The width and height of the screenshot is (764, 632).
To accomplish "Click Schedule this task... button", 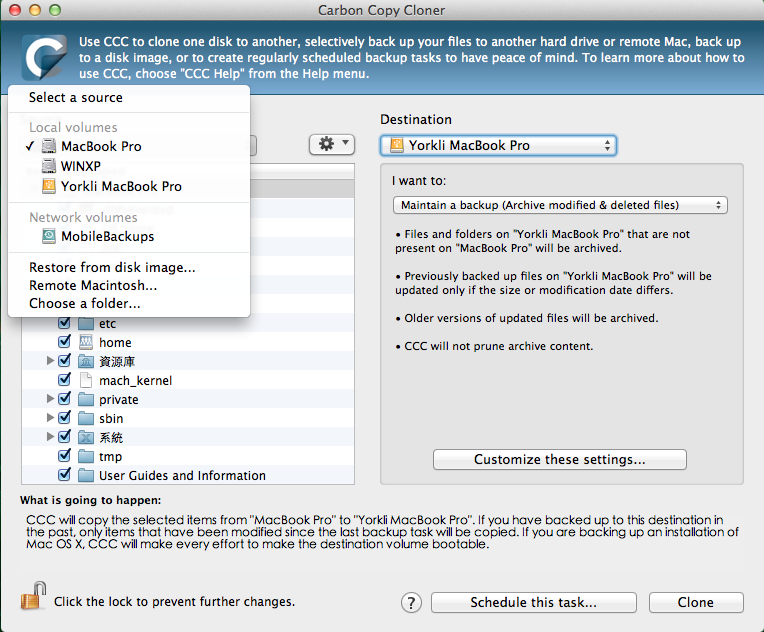I will pos(534,603).
